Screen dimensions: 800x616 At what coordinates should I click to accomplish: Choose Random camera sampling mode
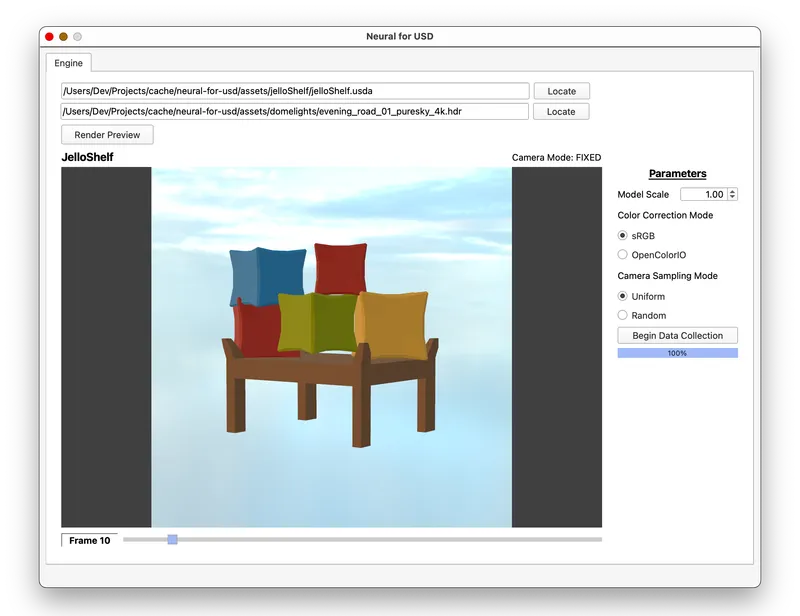point(623,315)
